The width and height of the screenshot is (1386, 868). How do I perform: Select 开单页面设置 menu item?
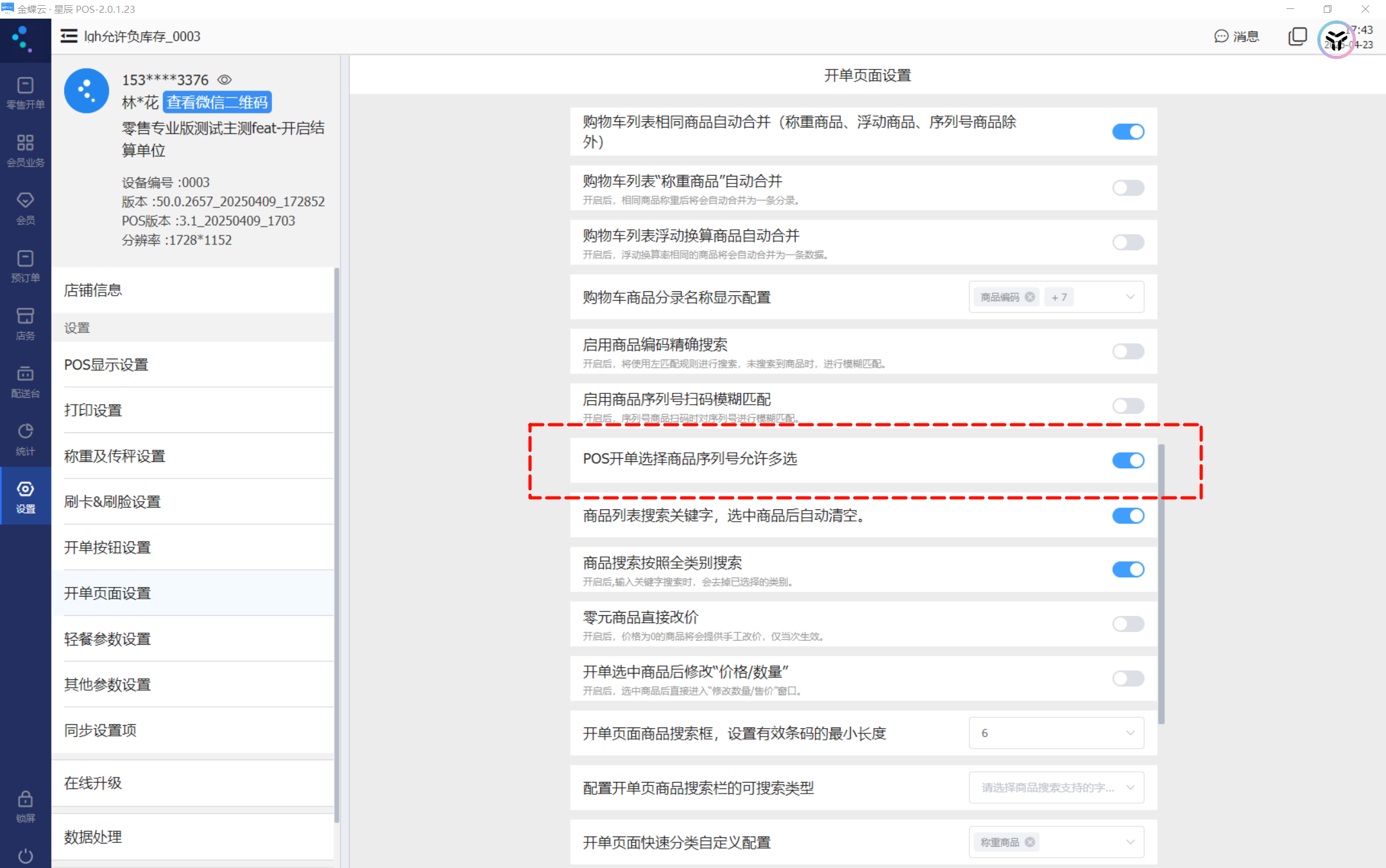tap(193, 593)
